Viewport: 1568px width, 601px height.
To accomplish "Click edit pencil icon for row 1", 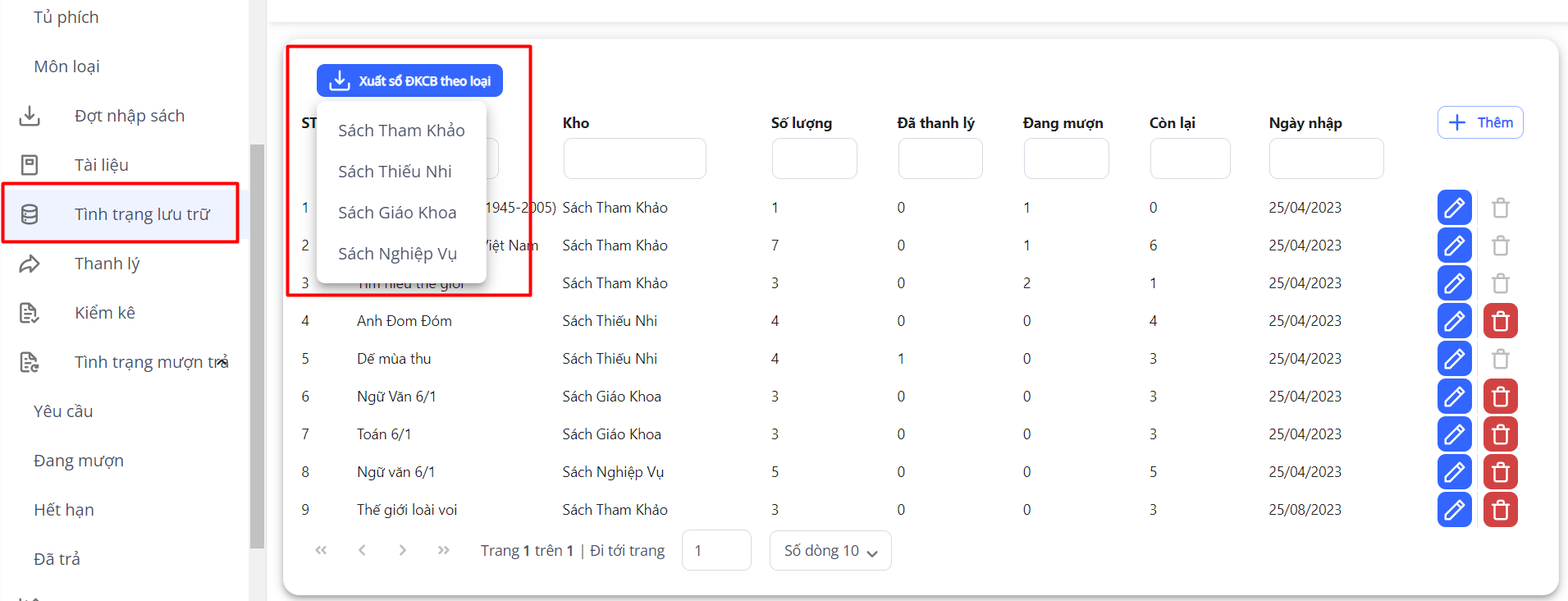I will (1454, 208).
